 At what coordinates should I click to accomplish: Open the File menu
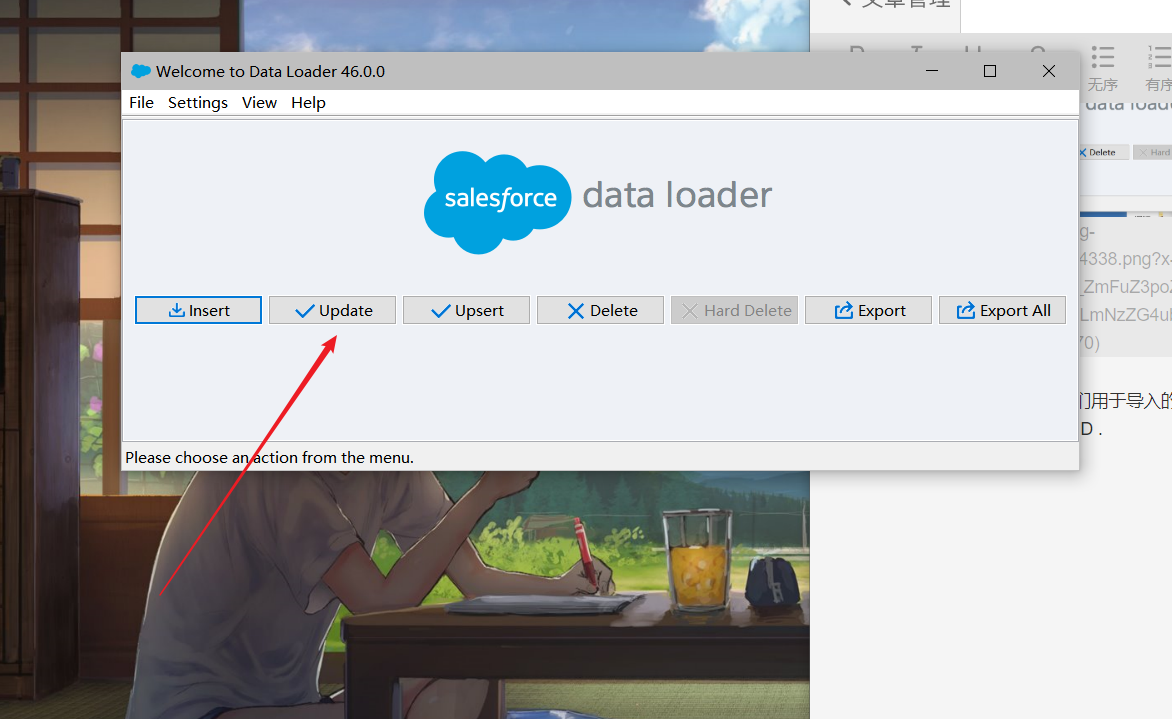coord(141,102)
